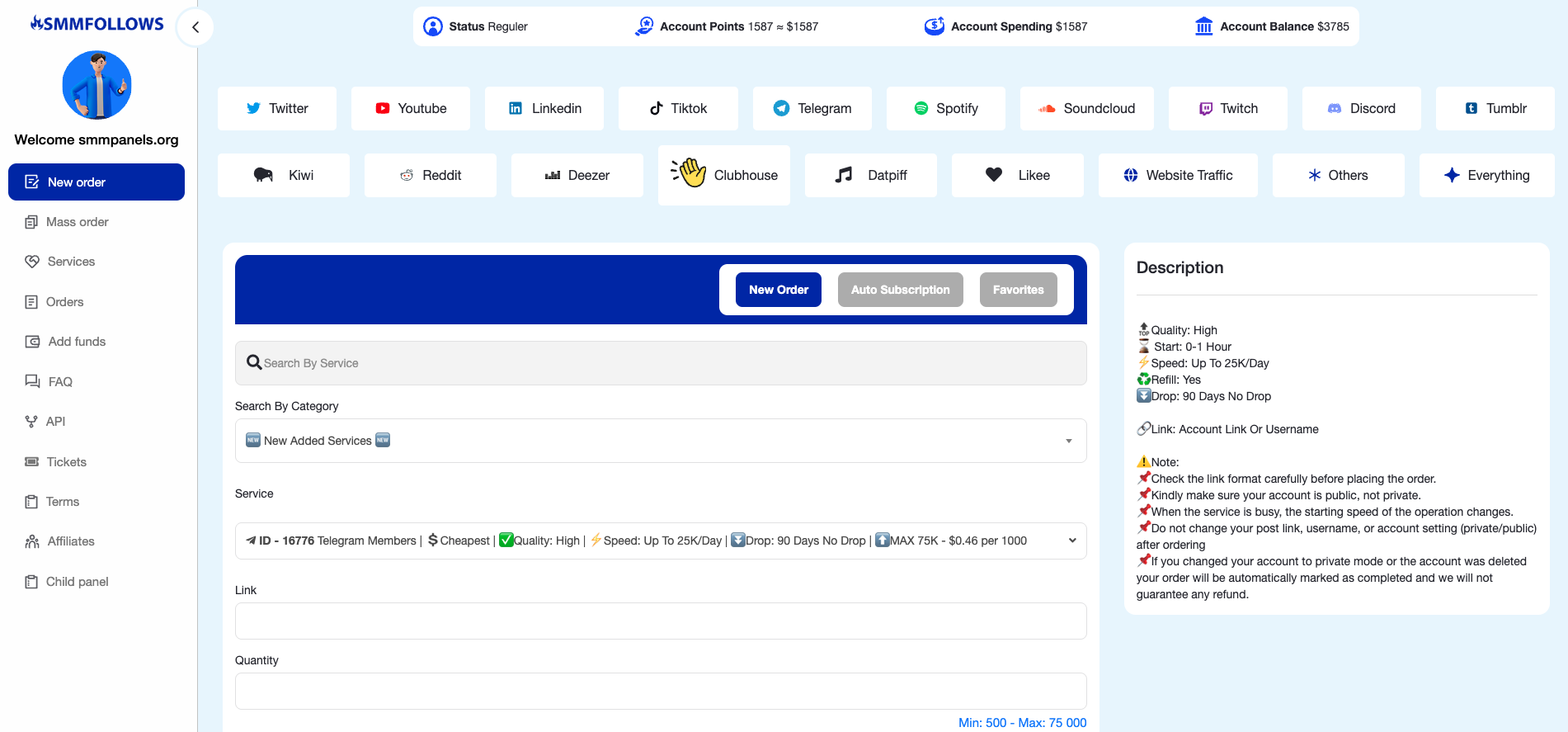Click the Clubhouse waving hand icon
This screenshot has height=732, width=1568.
[689, 173]
